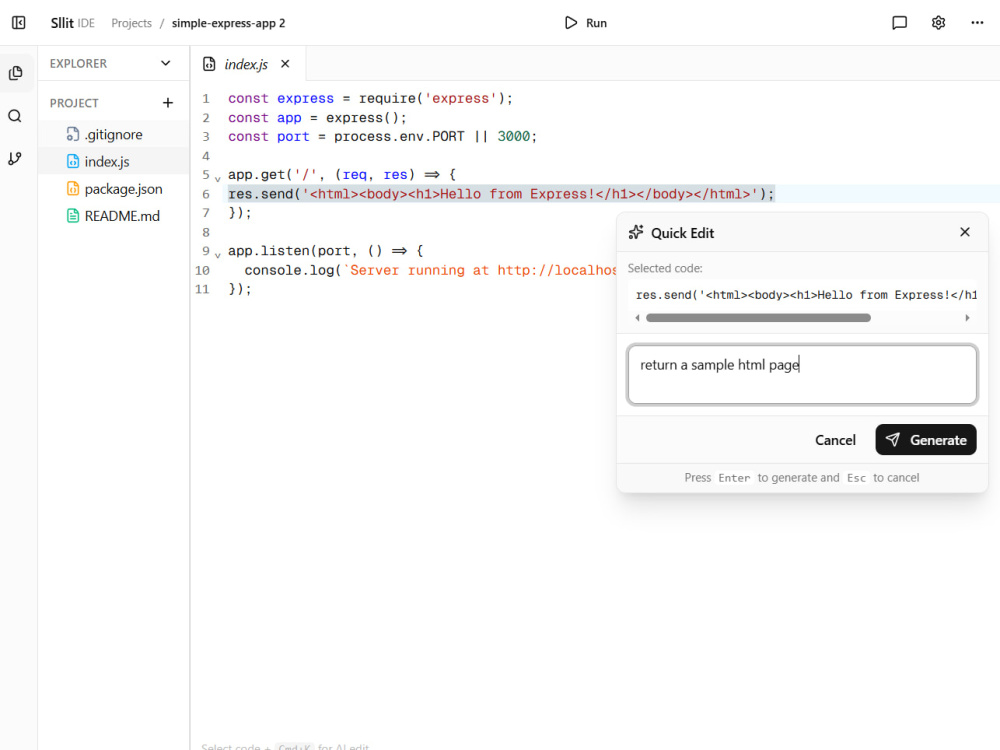Open package.json in the project tree
This screenshot has width=1000, height=750.
point(114,189)
